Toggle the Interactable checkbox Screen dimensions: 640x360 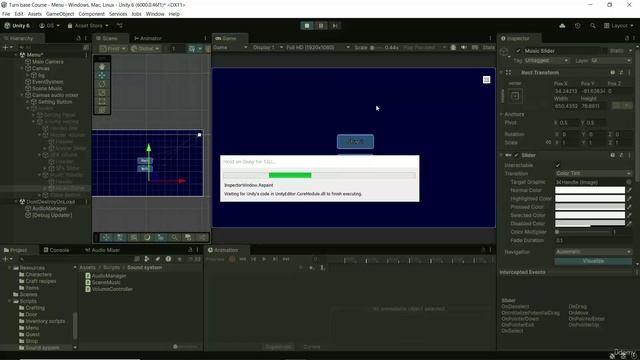pos(558,165)
